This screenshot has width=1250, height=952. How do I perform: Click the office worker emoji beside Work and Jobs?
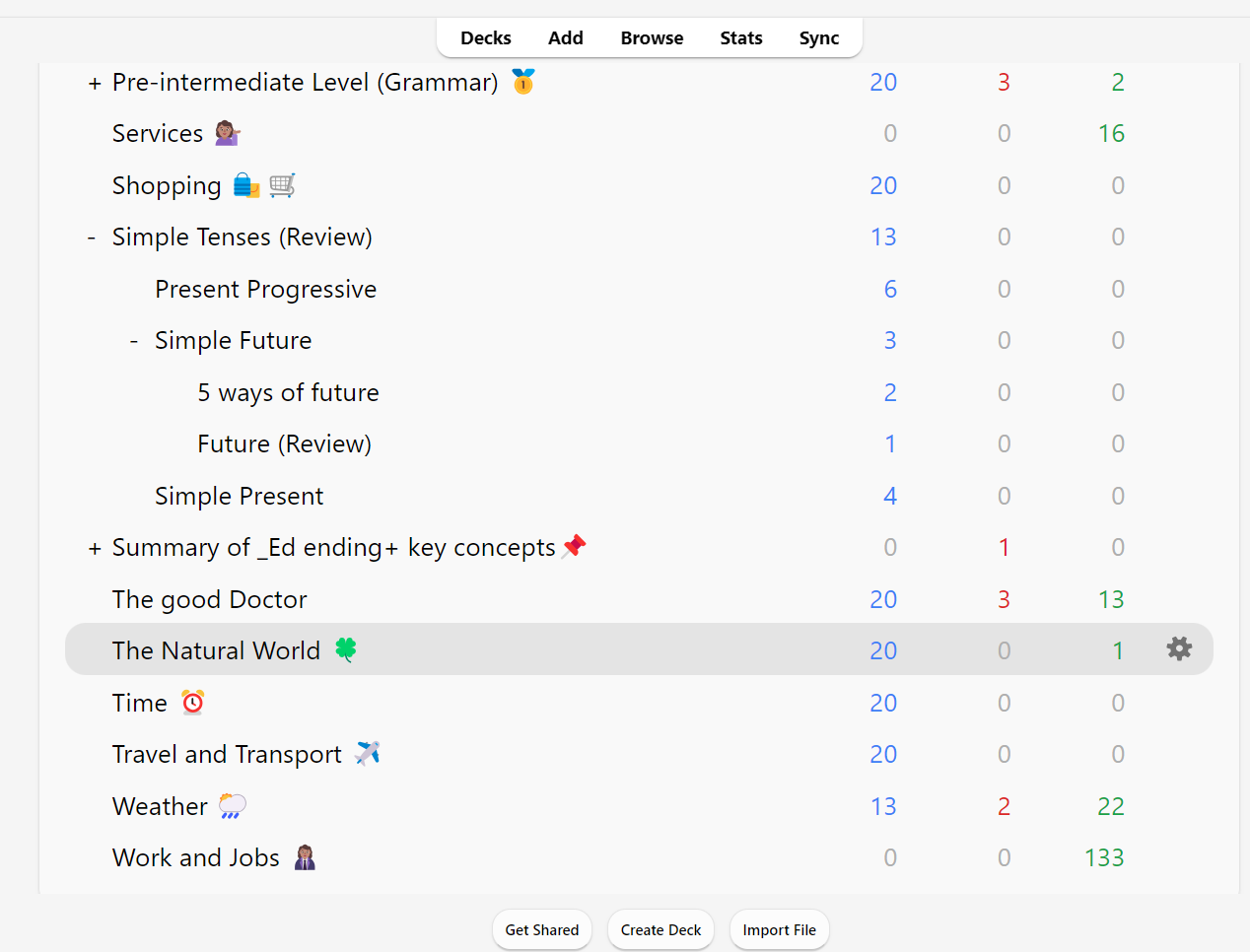pos(305,857)
